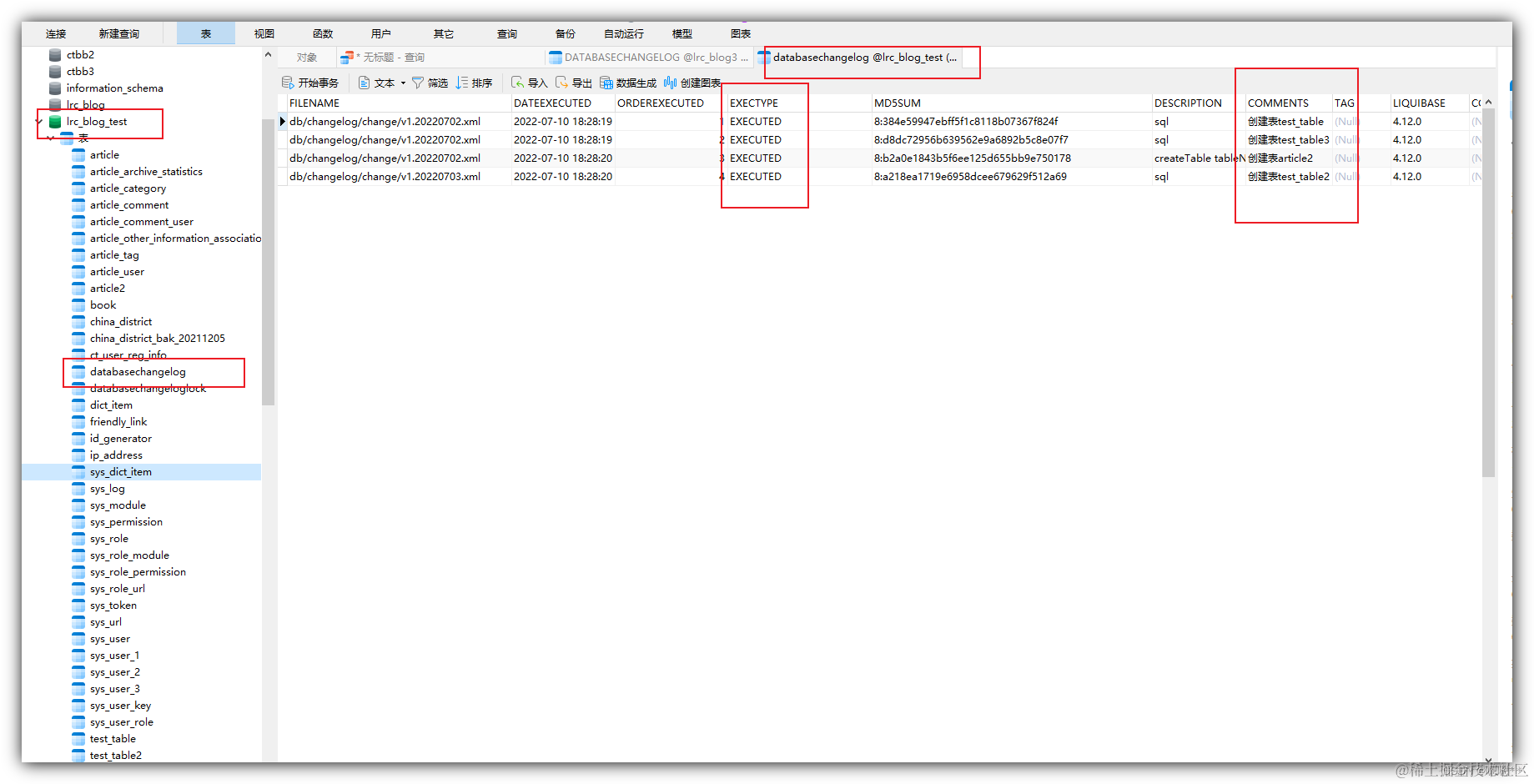Click the Export (导出) toolbar button
Viewport: 1534px width, 784px height.
[x=573, y=83]
